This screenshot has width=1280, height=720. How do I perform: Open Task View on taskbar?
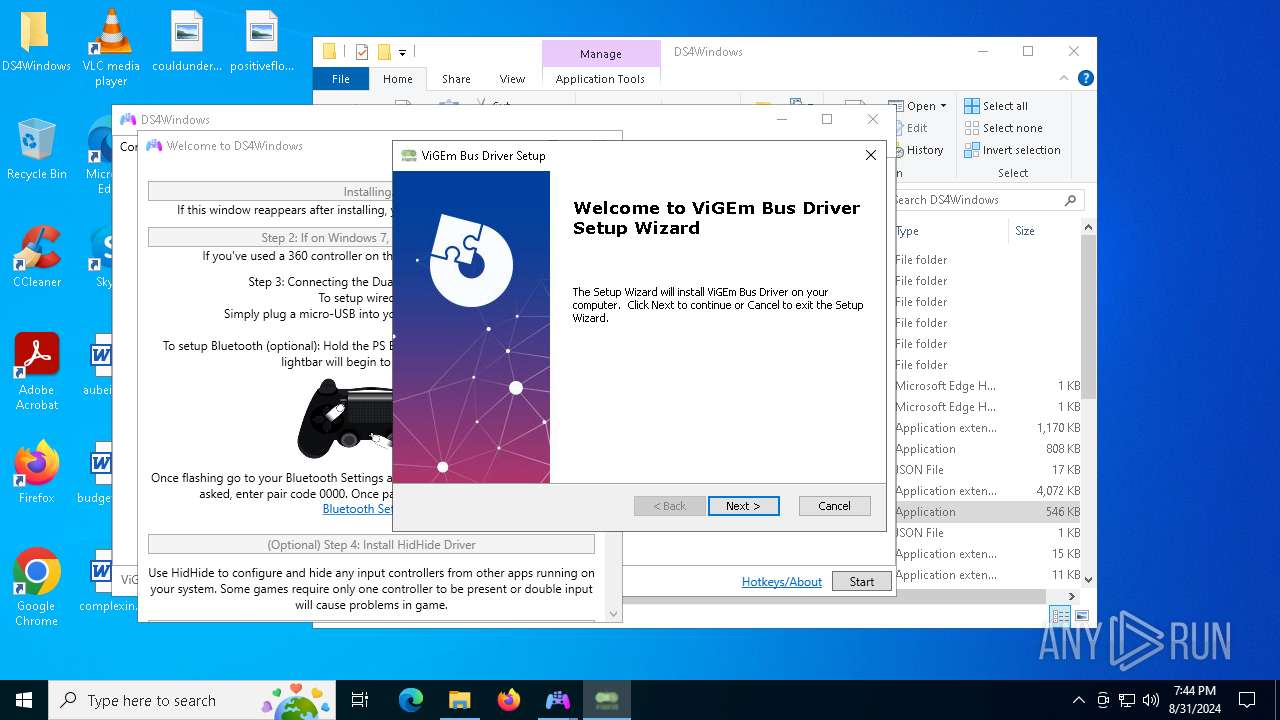coord(360,700)
